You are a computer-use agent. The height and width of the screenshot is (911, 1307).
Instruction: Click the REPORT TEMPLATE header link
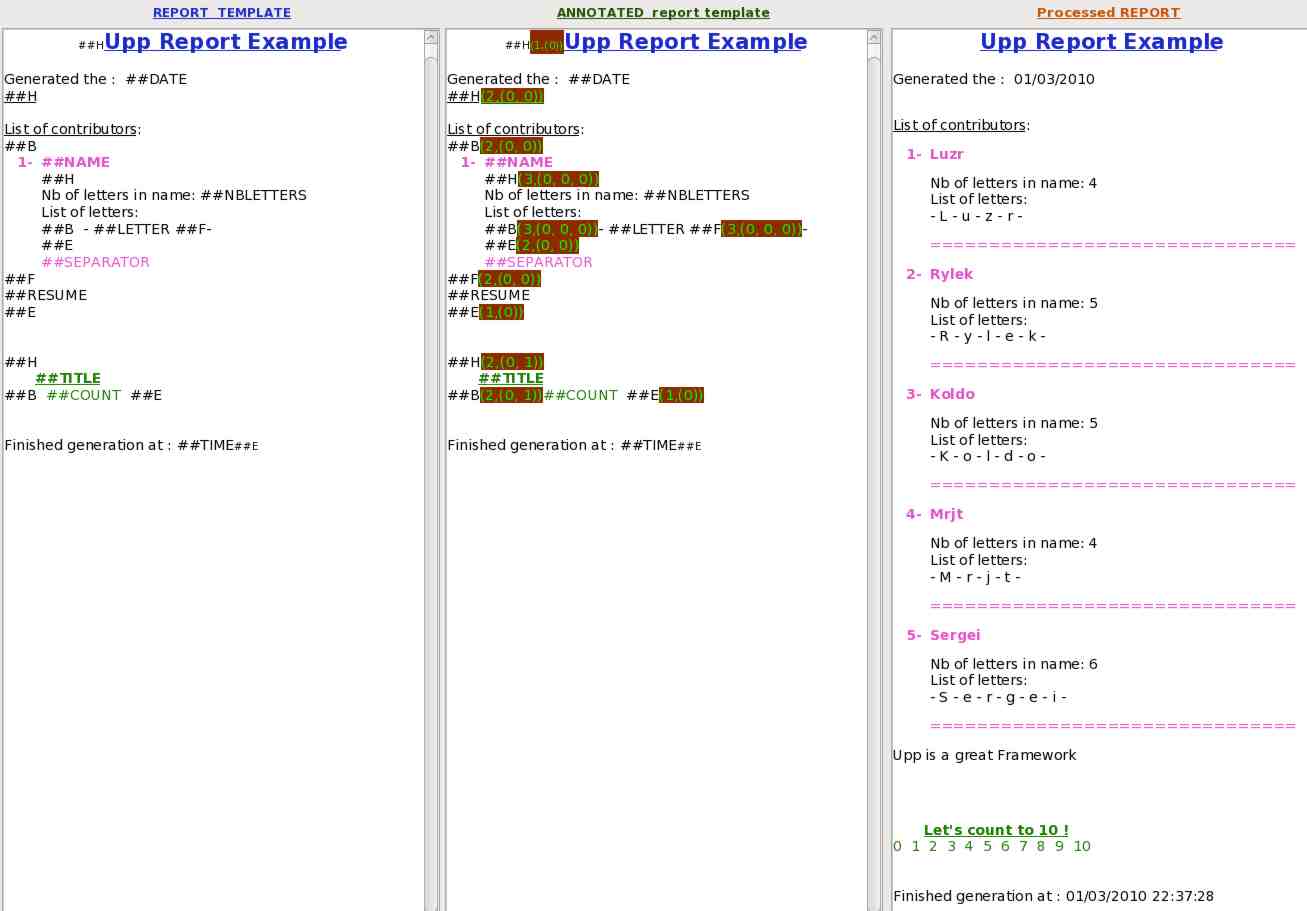coord(221,13)
